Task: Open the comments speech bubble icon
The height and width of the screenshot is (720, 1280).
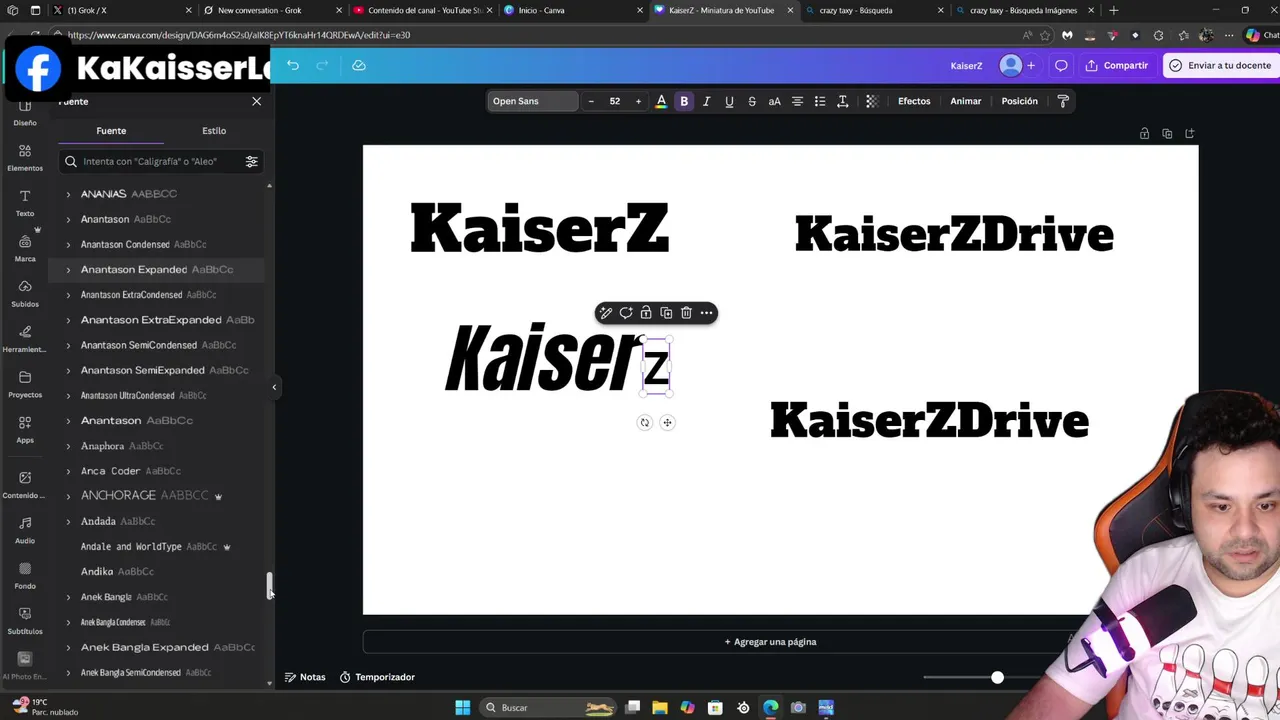Action: (1061, 65)
